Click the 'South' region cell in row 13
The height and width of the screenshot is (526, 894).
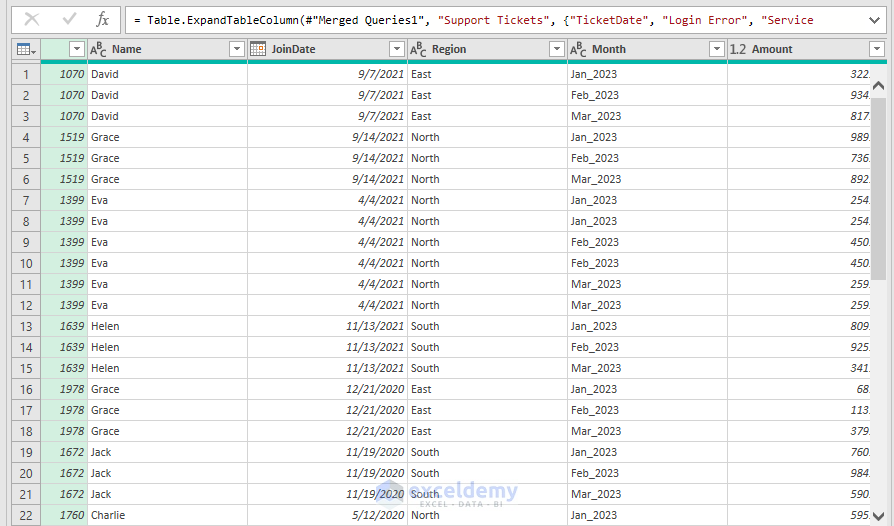487,326
